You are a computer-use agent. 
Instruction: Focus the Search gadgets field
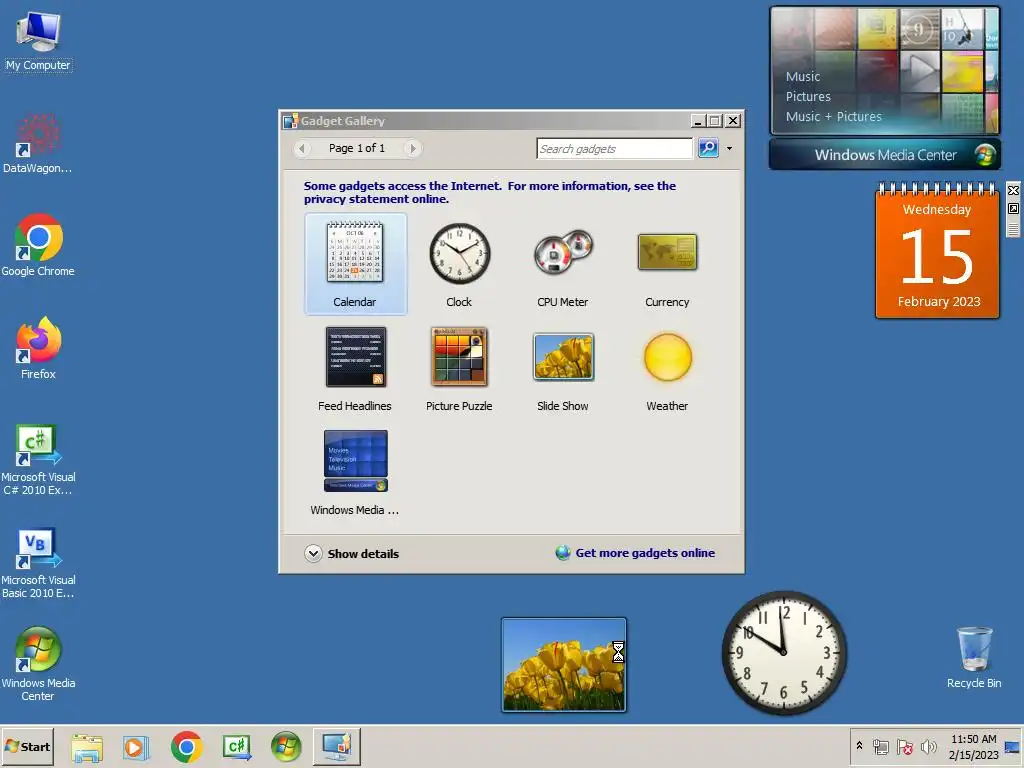coord(614,148)
